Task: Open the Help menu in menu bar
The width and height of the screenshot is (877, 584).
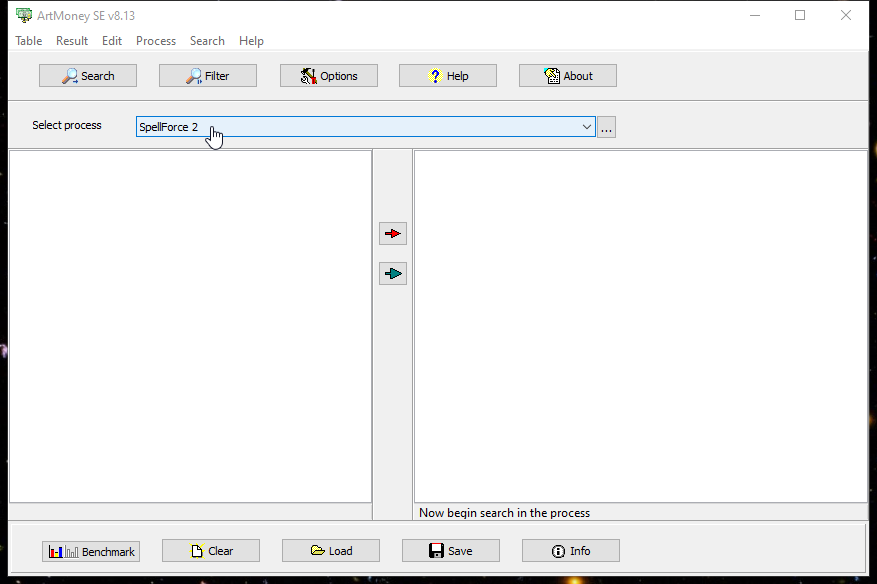Action: 251,41
